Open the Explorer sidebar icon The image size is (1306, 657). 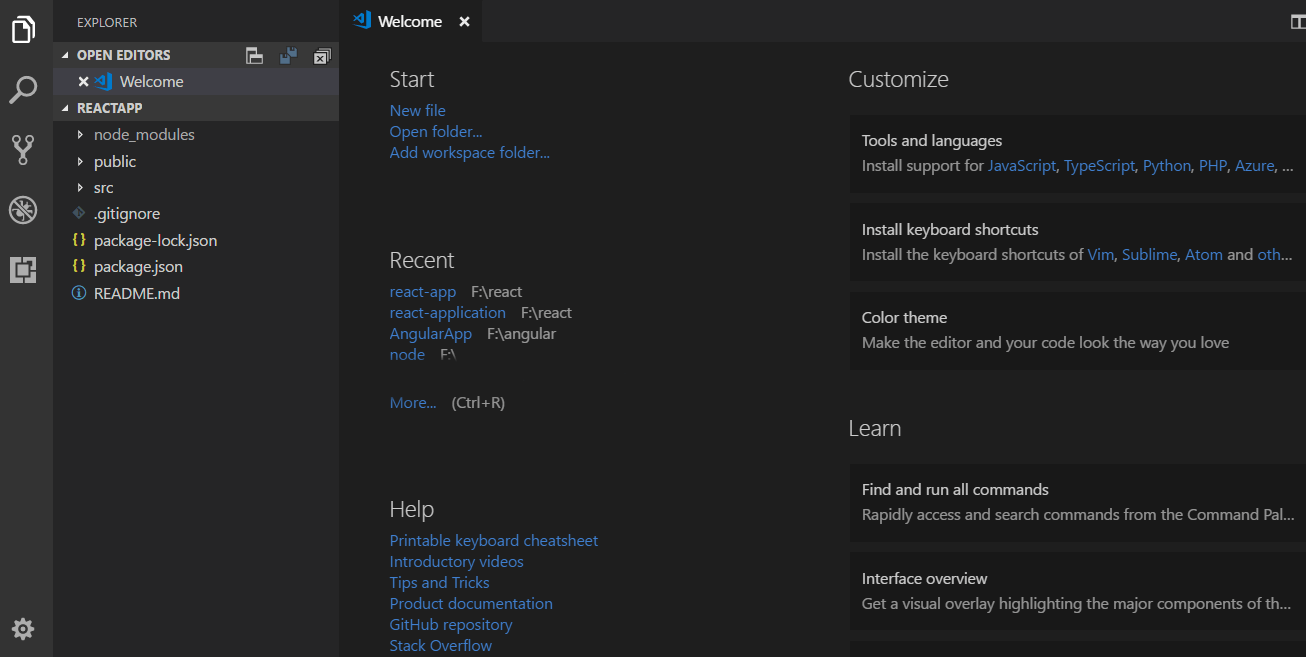coord(23,29)
